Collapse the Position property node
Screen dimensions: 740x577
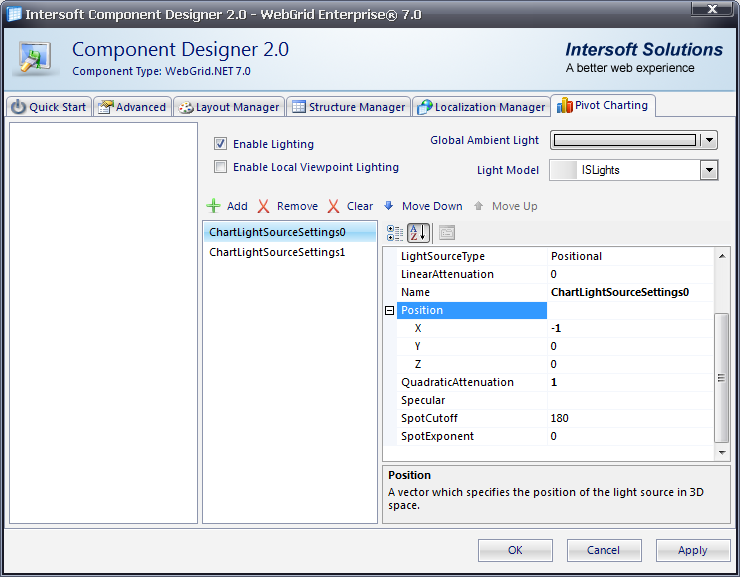(390, 311)
